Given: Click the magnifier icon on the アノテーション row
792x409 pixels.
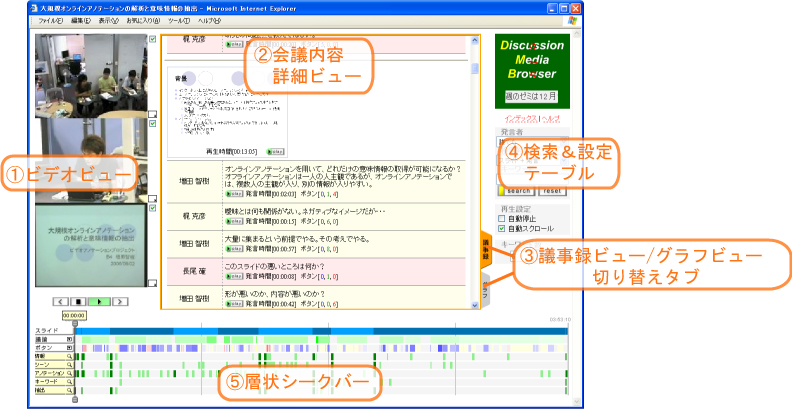Looking at the screenshot, I should point(70,373).
